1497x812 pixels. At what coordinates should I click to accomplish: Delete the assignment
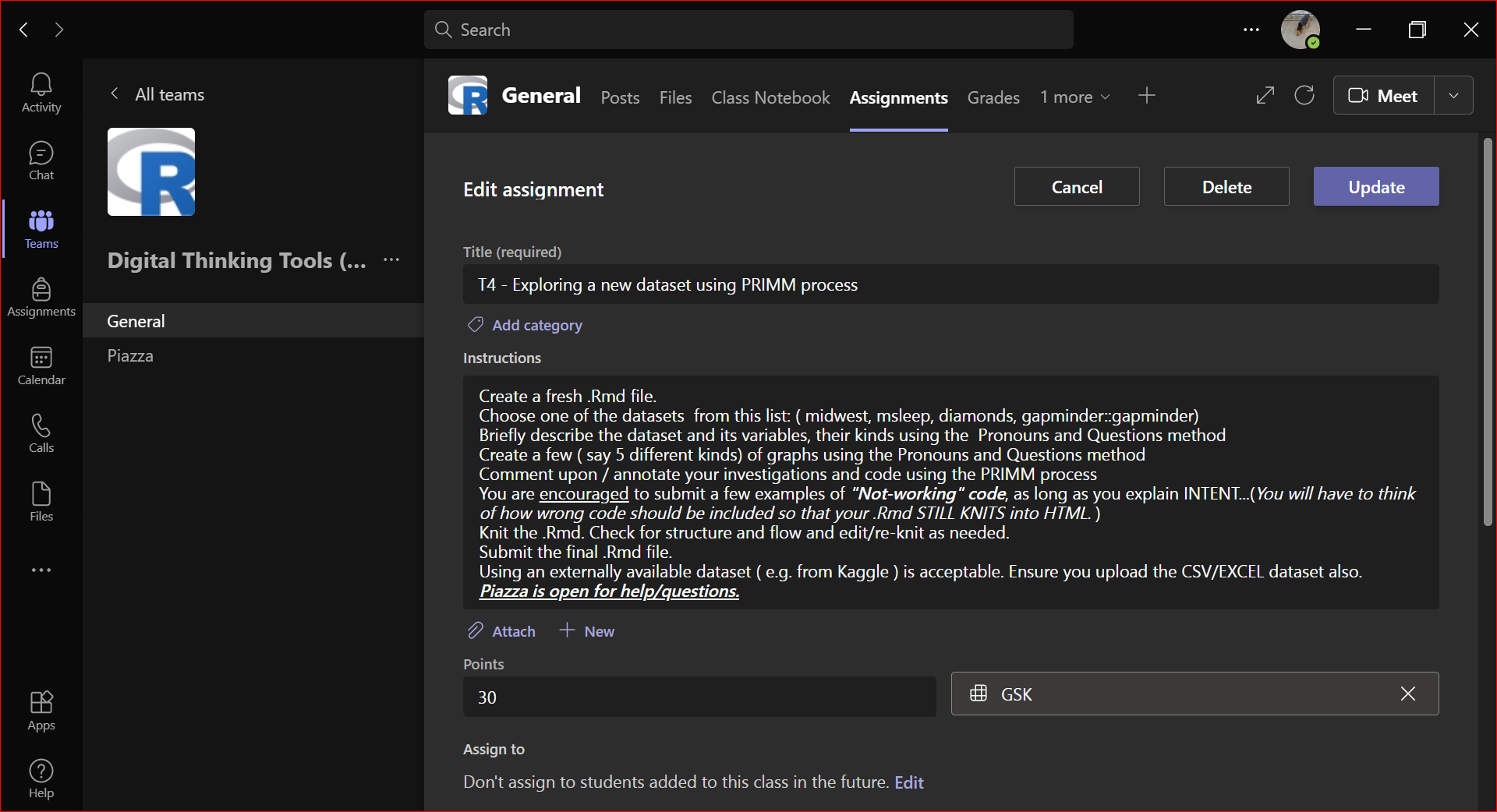[1226, 186]
